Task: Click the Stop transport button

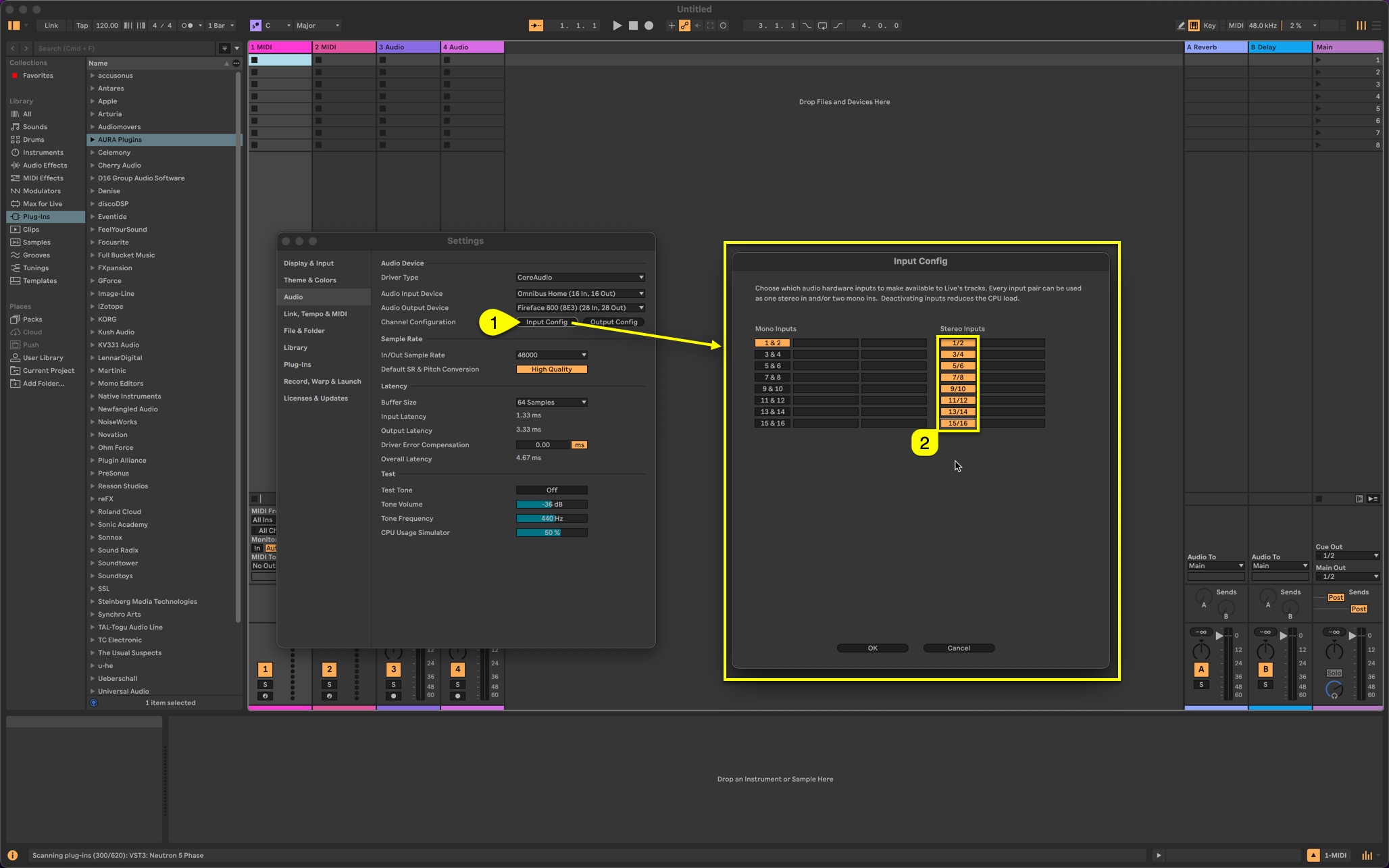Action: tap(633, 26)
